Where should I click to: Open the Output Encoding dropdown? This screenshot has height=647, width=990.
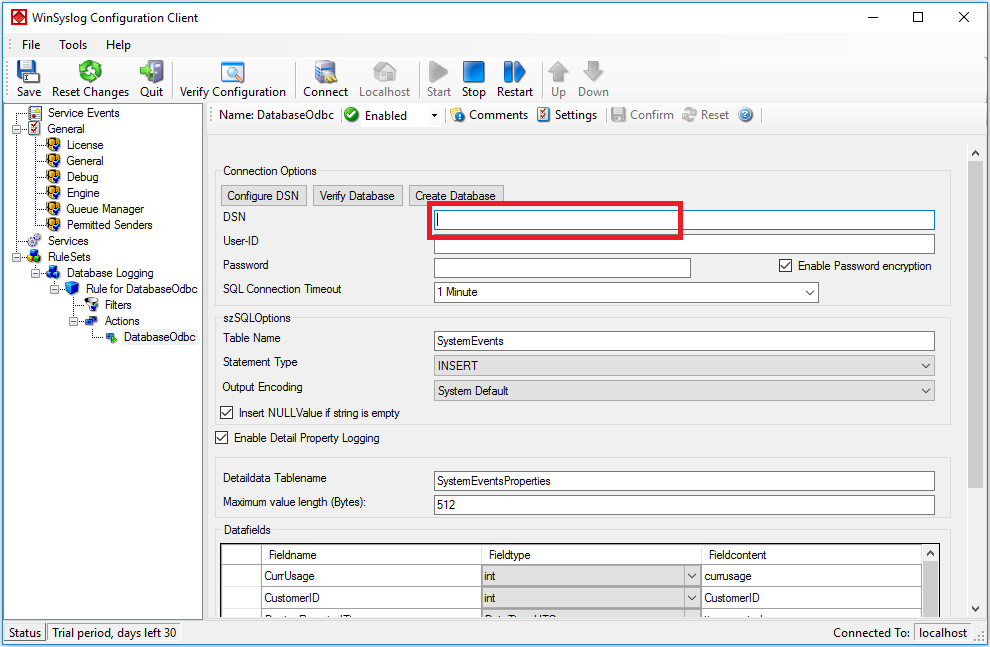tap(925, 391)
